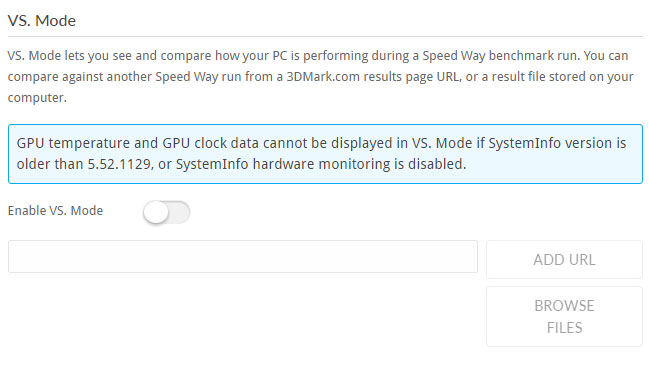Click the empty results URL input field
This screenshot has height=365, width=649.
243,257
